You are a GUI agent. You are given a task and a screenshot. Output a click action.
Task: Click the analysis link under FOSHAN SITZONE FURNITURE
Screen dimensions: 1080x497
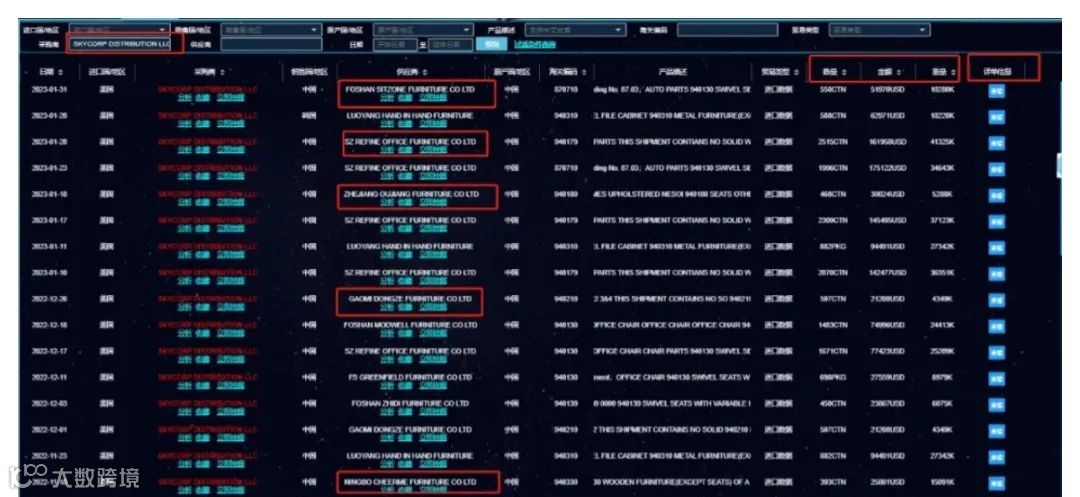pyautogui.click(x=387, y=98)
